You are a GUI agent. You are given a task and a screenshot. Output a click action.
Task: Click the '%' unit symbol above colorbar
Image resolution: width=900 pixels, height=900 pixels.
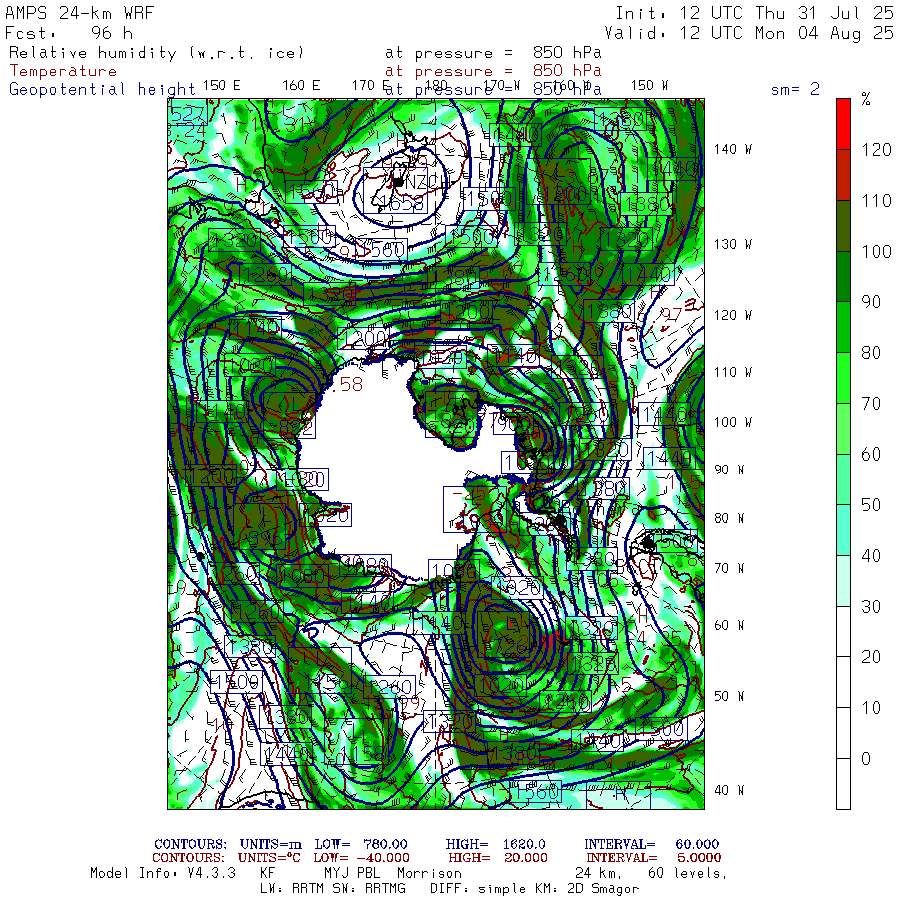(866, 100)
